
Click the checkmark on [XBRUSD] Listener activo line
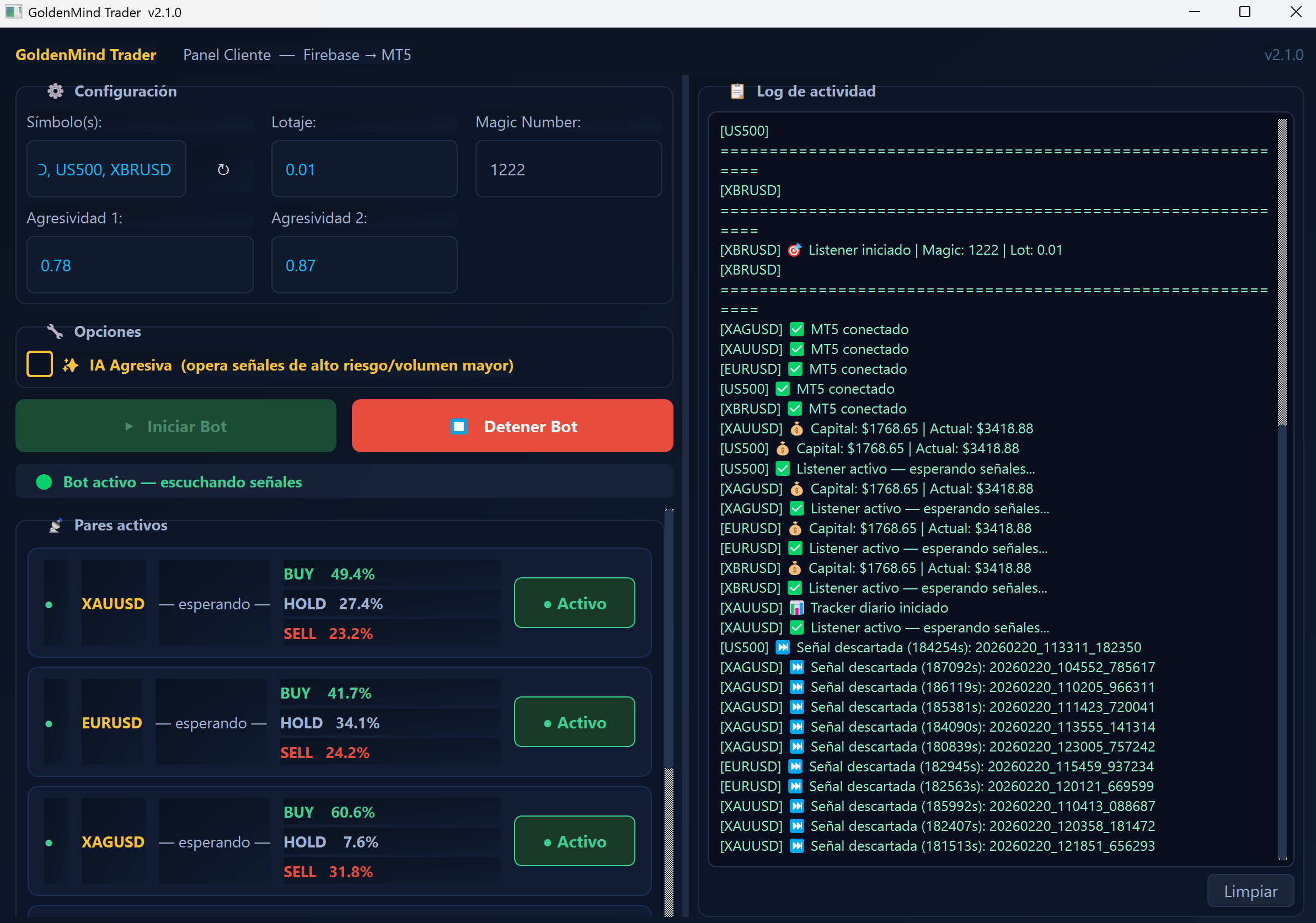point(794,588)
